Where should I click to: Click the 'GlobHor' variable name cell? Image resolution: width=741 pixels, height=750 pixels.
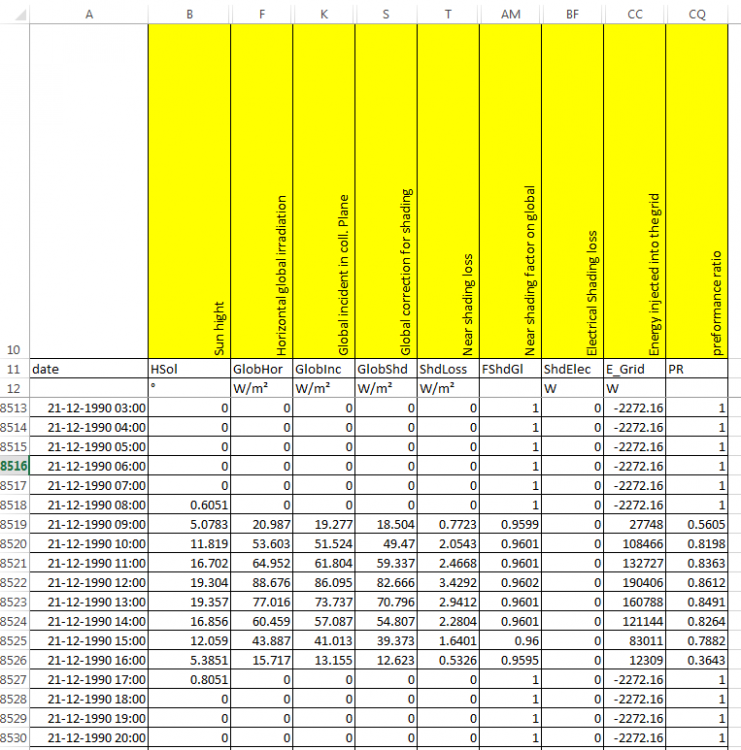[261, 369]
